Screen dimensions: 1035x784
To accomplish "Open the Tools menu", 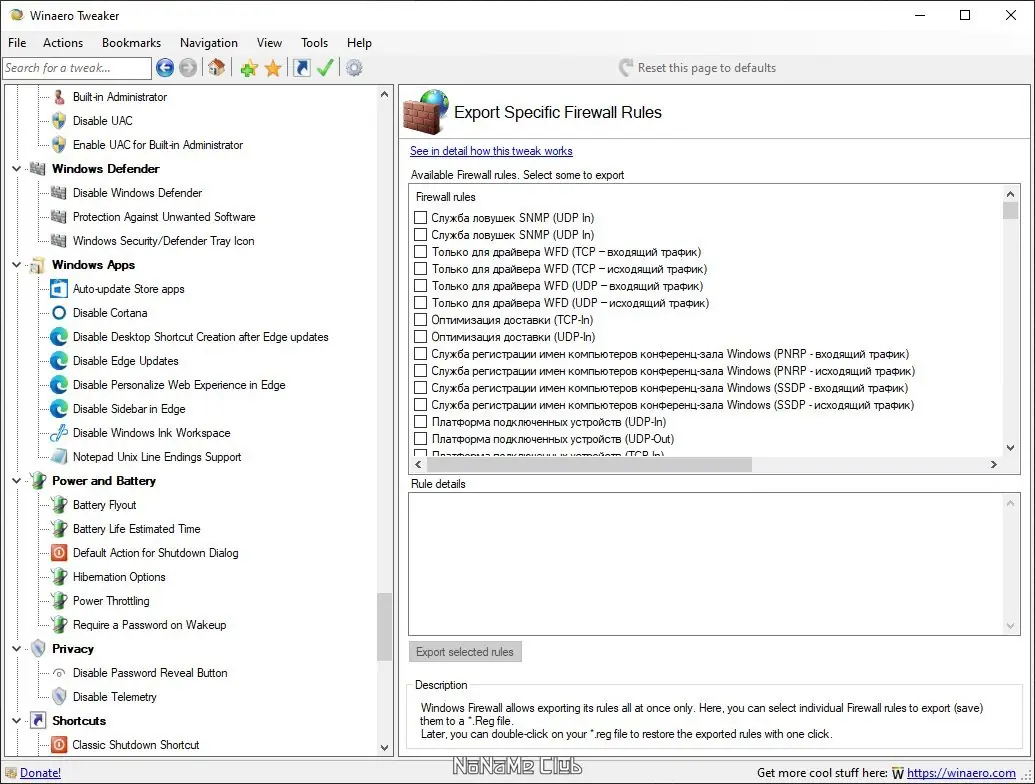I will 314,43.
